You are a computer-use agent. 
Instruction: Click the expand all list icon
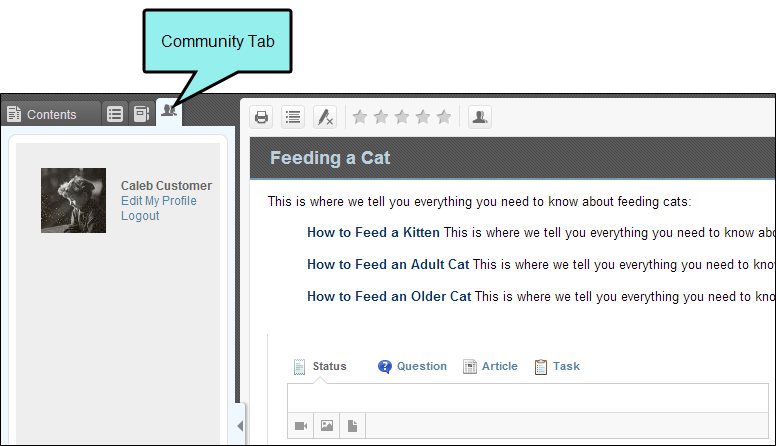click(293, 117)
